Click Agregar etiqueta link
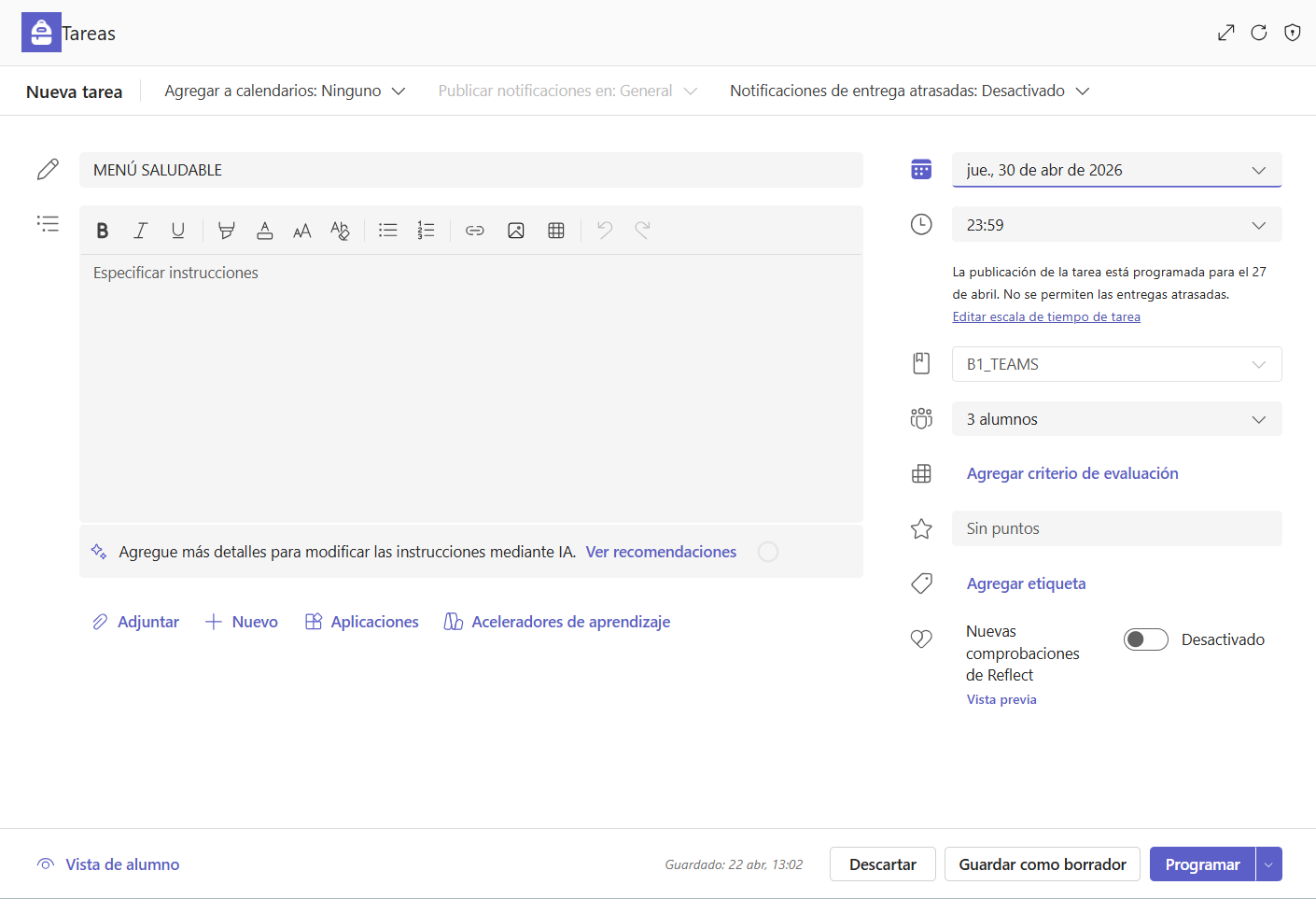 (1026, 583)
